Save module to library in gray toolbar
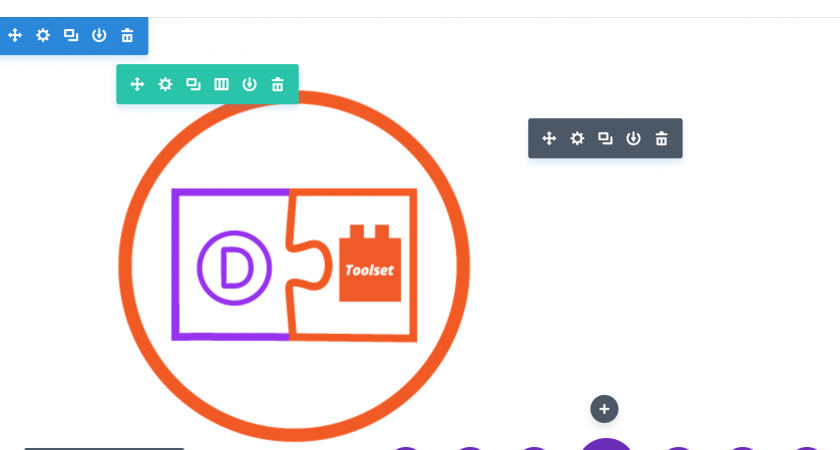840x450 pixels. click(633, 138)
